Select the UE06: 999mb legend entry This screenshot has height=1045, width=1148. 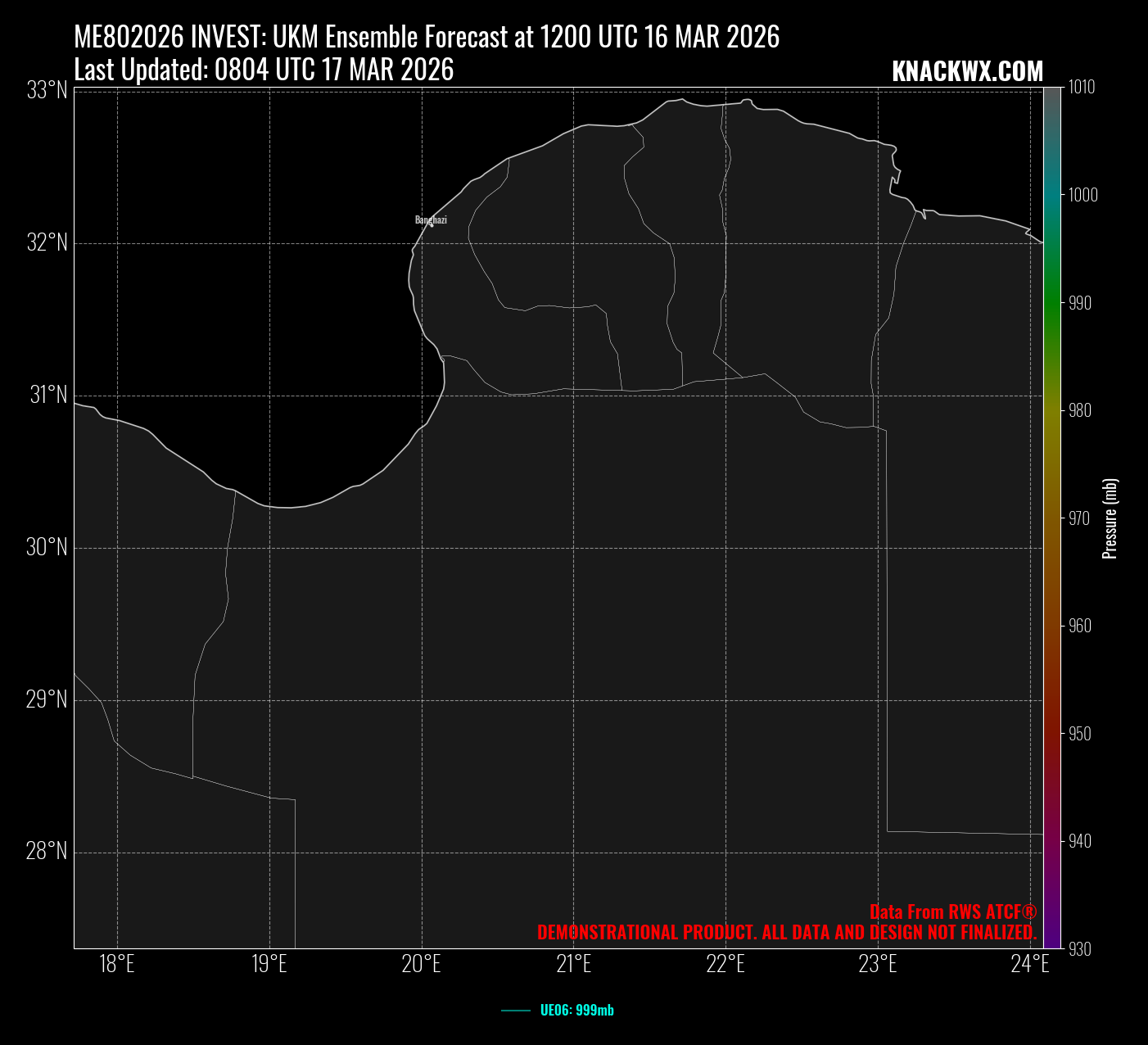click(x=576, y=1011)
